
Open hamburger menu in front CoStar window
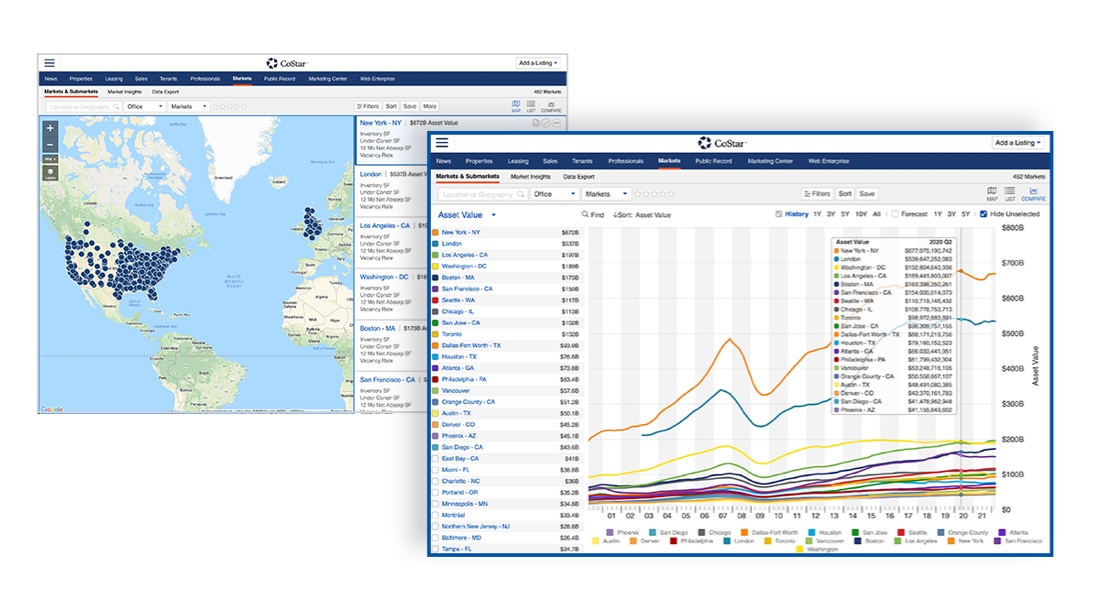(x=442, y=143)
